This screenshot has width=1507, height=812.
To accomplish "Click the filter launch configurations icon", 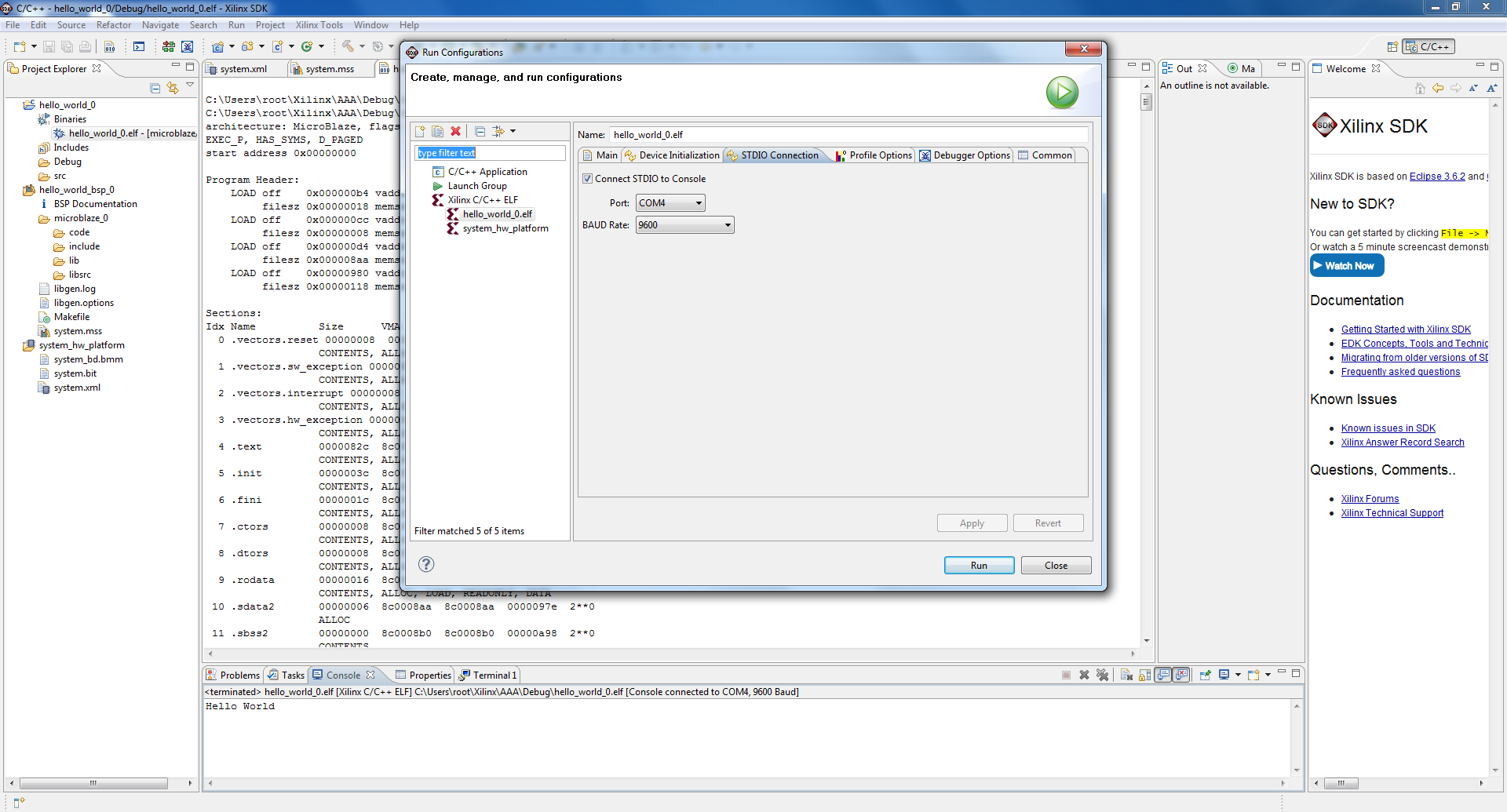I will point(498,131).
